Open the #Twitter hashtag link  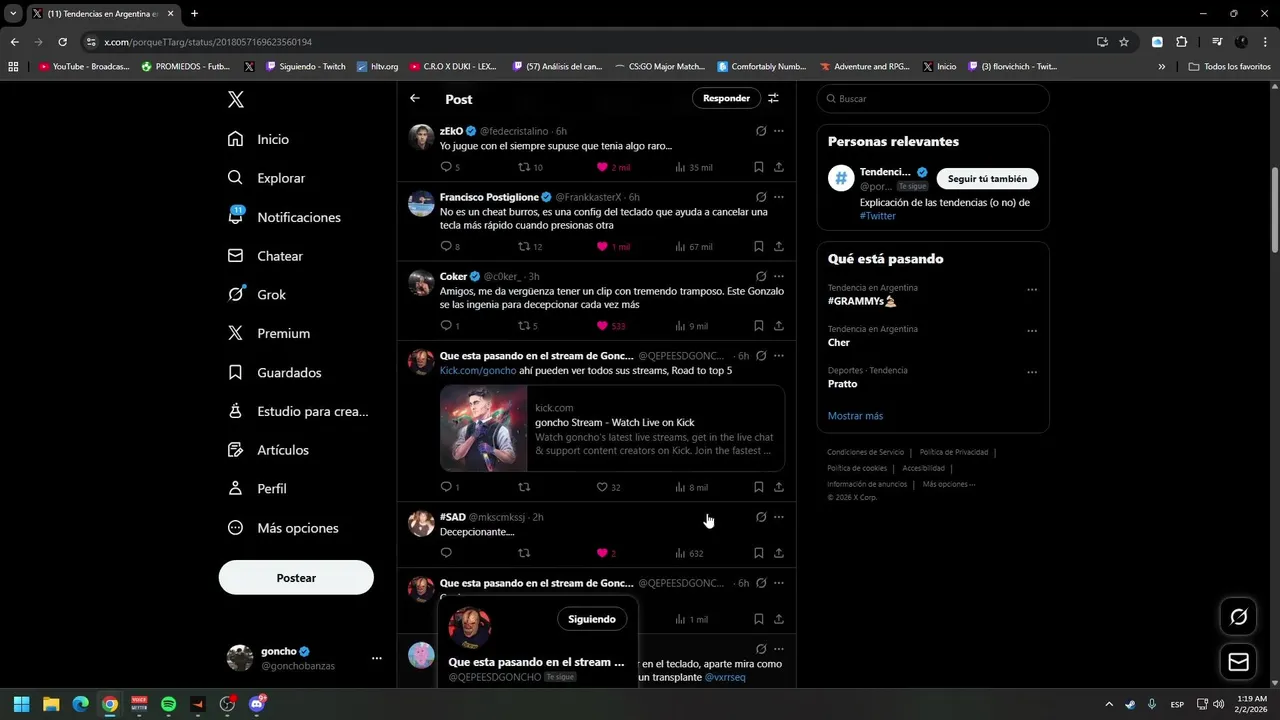878,216
